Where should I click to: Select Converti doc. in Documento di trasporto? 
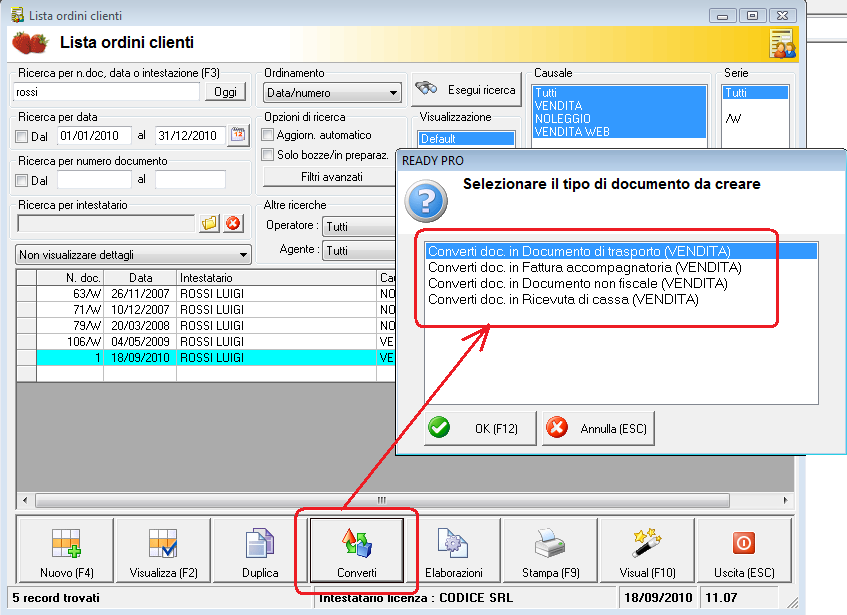621,251
